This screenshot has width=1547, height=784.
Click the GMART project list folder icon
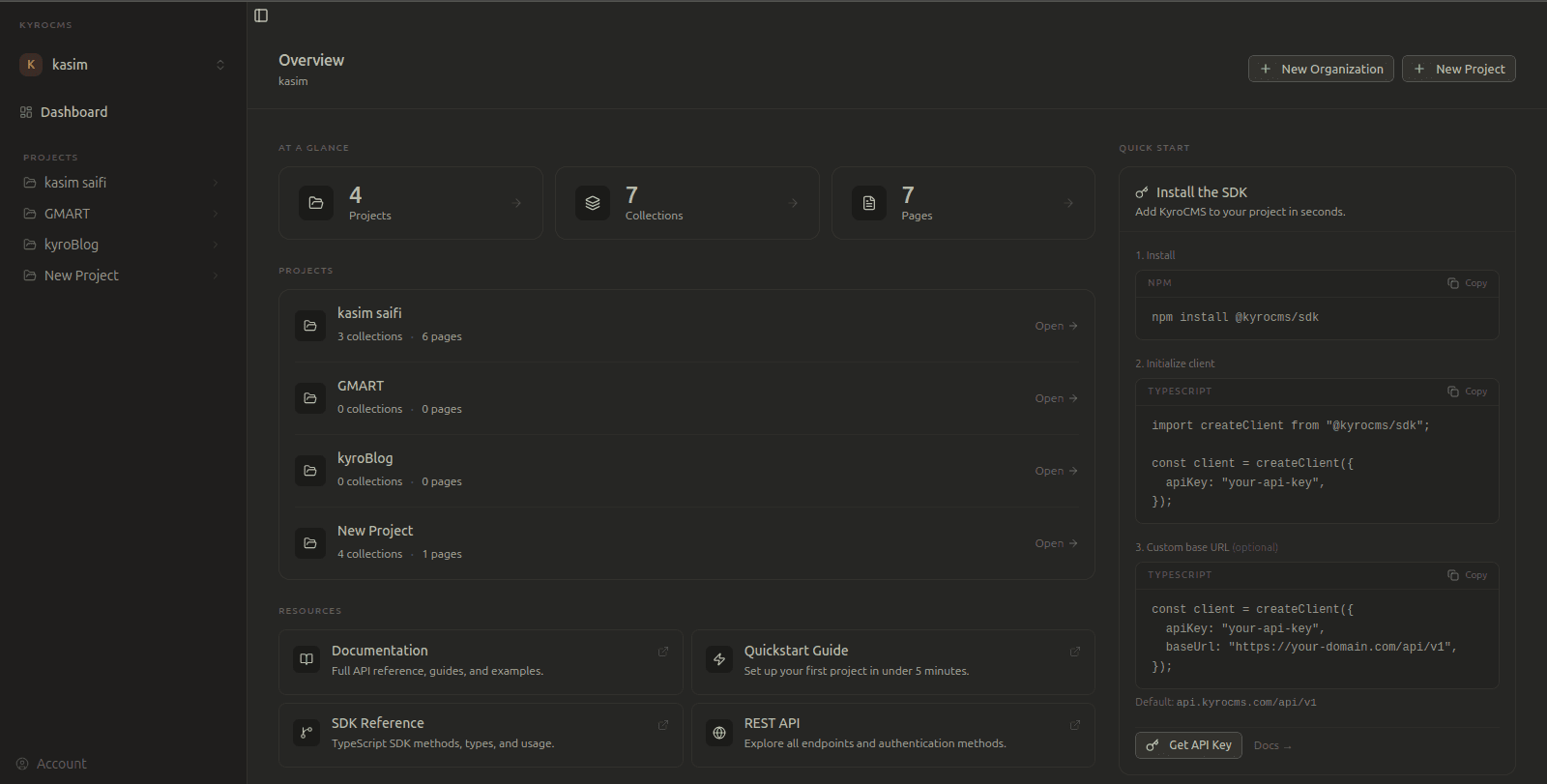coord(310,398)
